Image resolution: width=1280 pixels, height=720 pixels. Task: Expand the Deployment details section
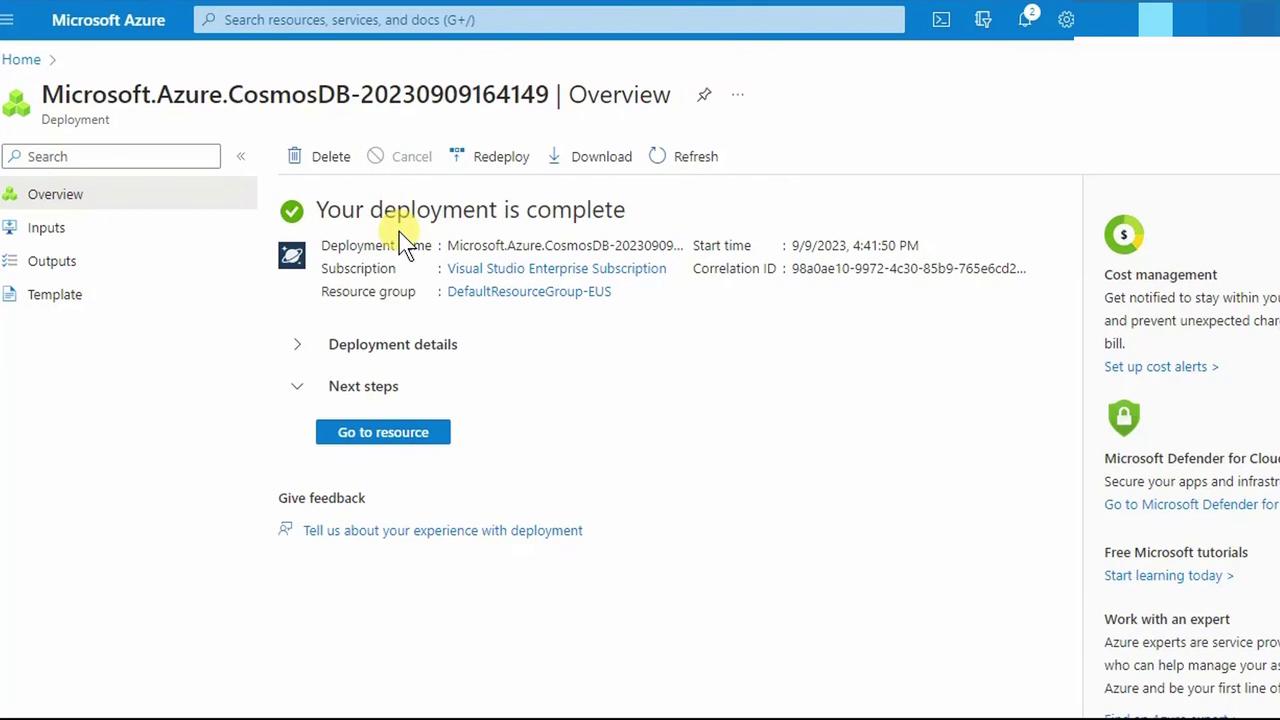pyautogui.click(x=297, y=344)
